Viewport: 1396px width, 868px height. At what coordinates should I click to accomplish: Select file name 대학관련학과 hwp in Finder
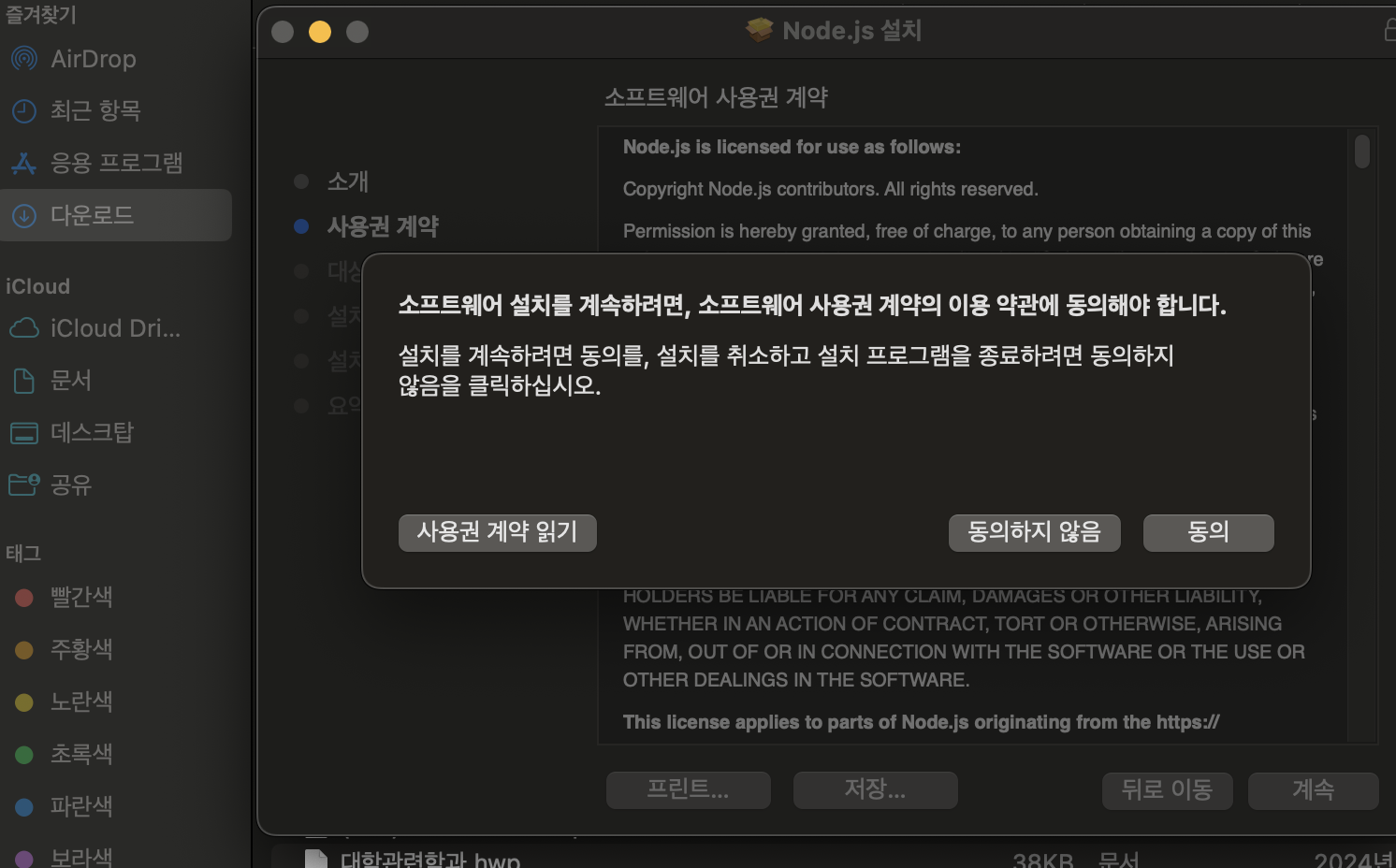(430, 859)
